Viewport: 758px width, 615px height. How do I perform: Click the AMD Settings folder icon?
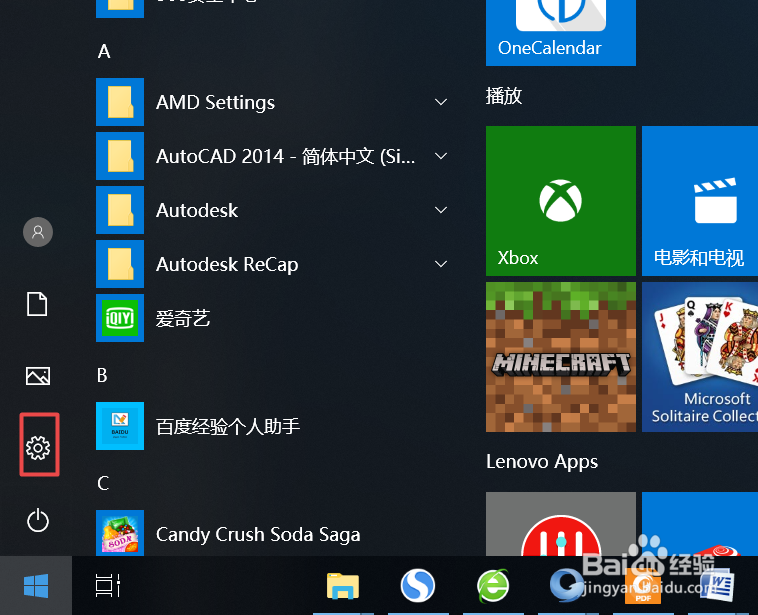tap(120, 102)
